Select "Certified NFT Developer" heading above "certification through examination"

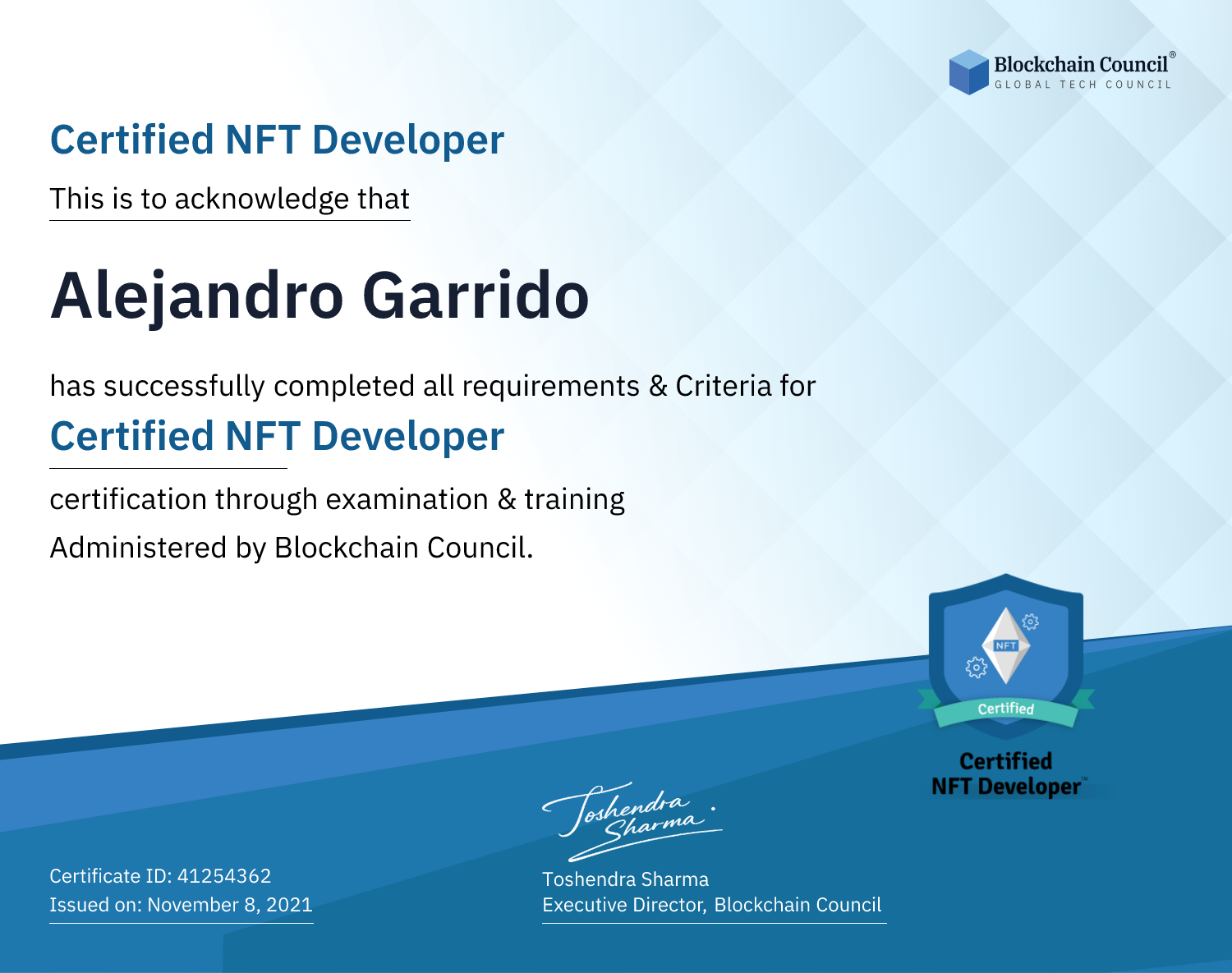pyautogui.click(x=277, y=436)
